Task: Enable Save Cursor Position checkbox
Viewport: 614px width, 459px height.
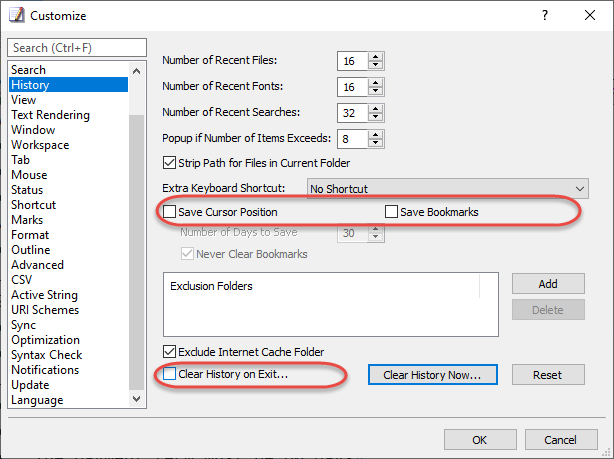Action: 170,212
